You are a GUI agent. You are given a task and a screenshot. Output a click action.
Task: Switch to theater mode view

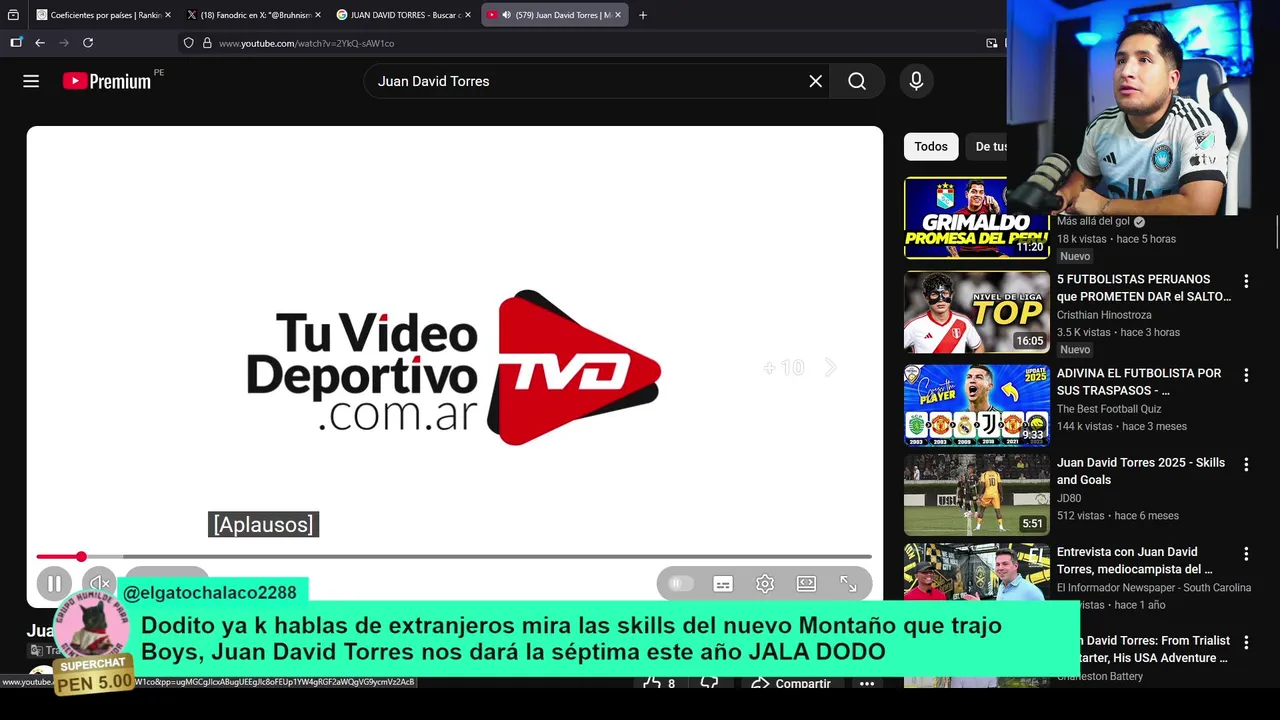806,583
